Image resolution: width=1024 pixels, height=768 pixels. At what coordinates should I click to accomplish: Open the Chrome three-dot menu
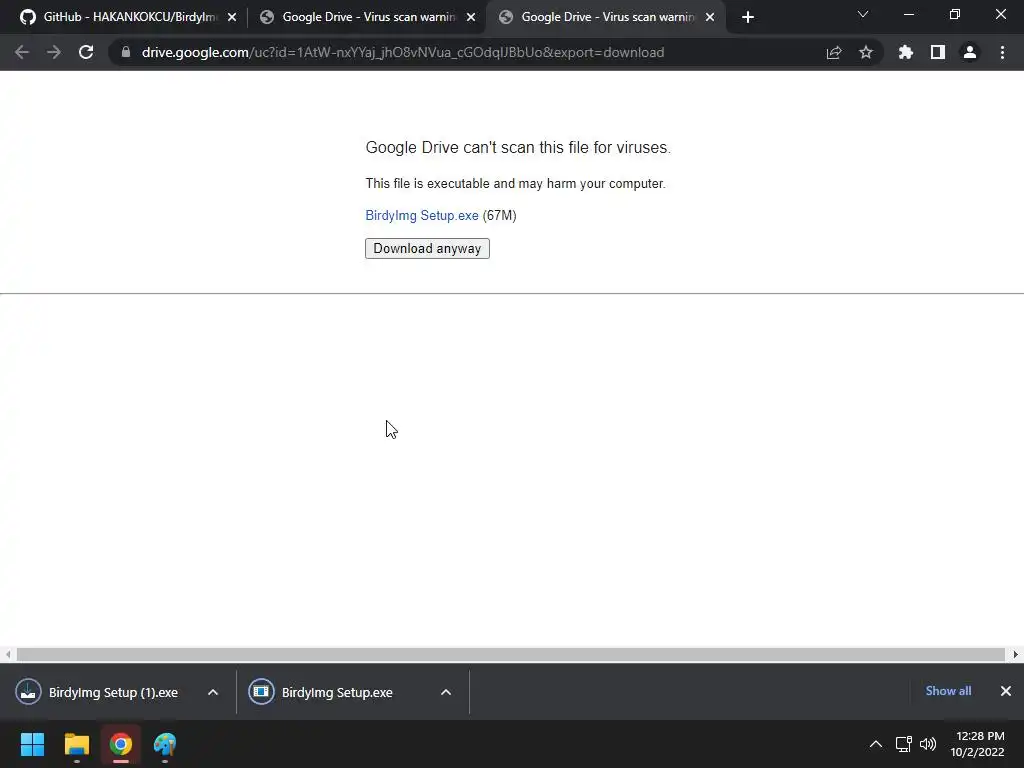pyautogui.click(x=1002, y=52)
